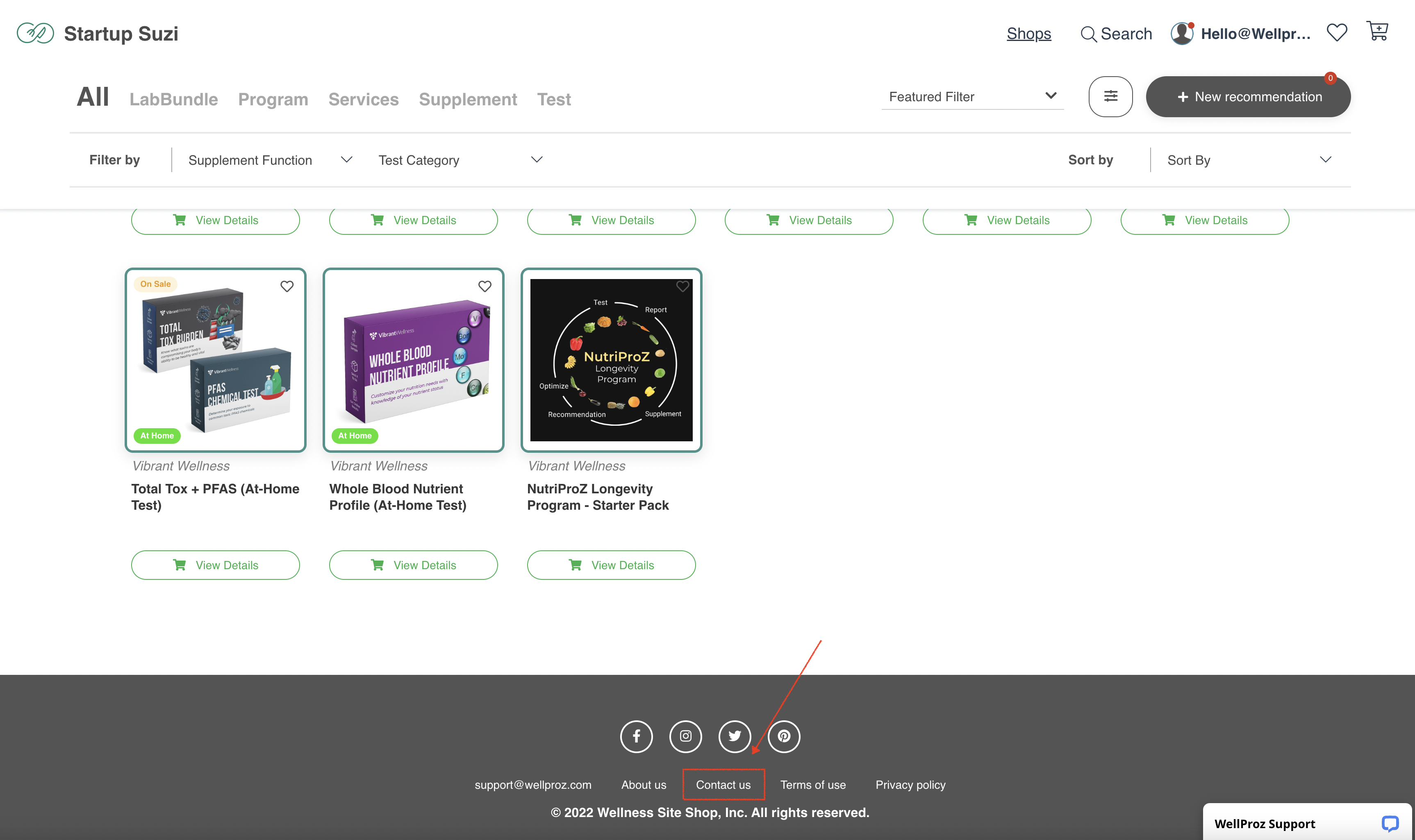This screenshot has height=840, width=1415.
Task: Select the All category tab
Action: click(x=93, y=97)
